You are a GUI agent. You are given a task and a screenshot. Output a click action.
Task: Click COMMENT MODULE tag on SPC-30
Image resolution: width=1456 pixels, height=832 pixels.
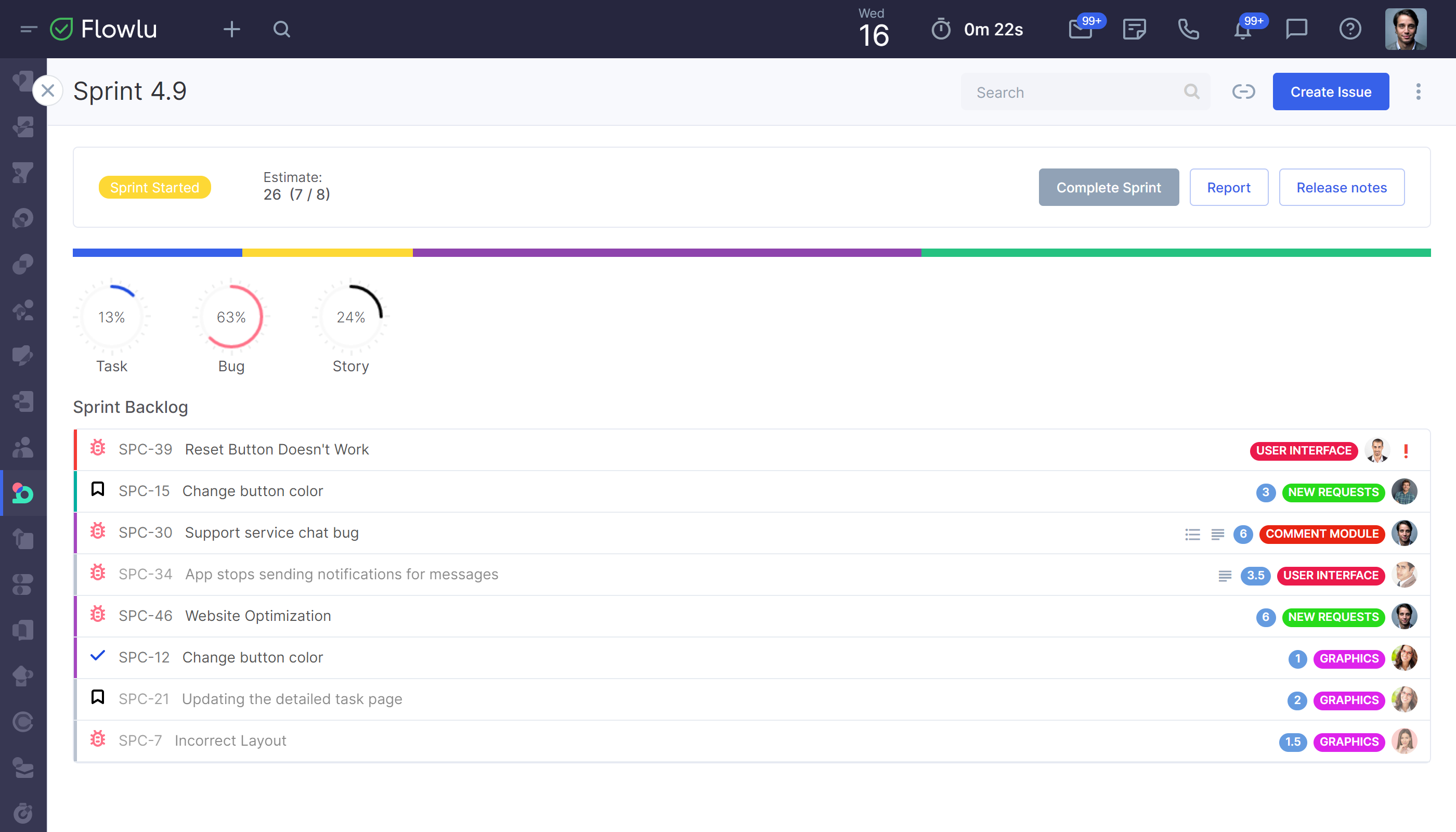click(x=1322, y=534)
